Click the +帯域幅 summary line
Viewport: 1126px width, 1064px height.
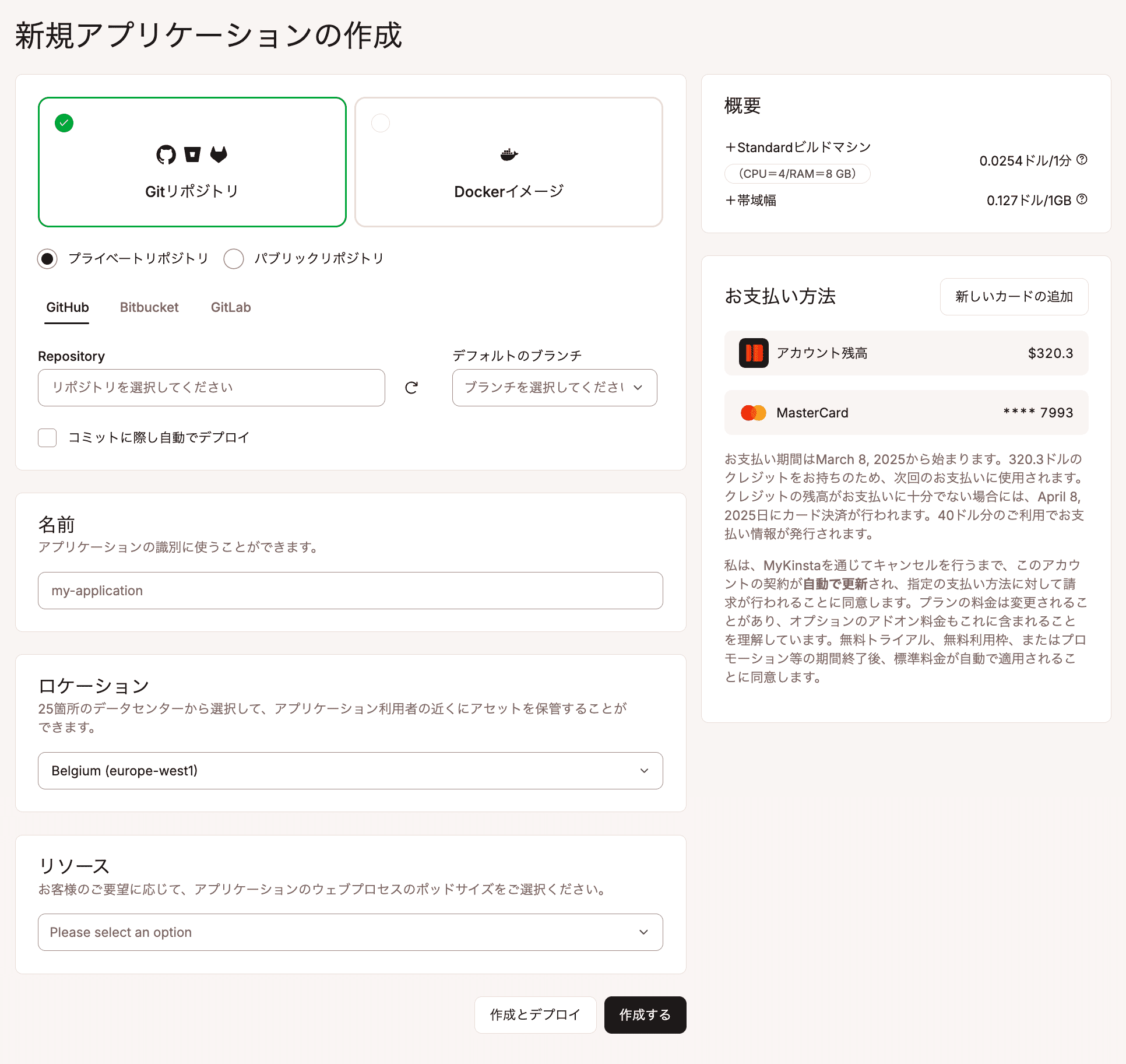pyautogui.click(x=751, y=201)
